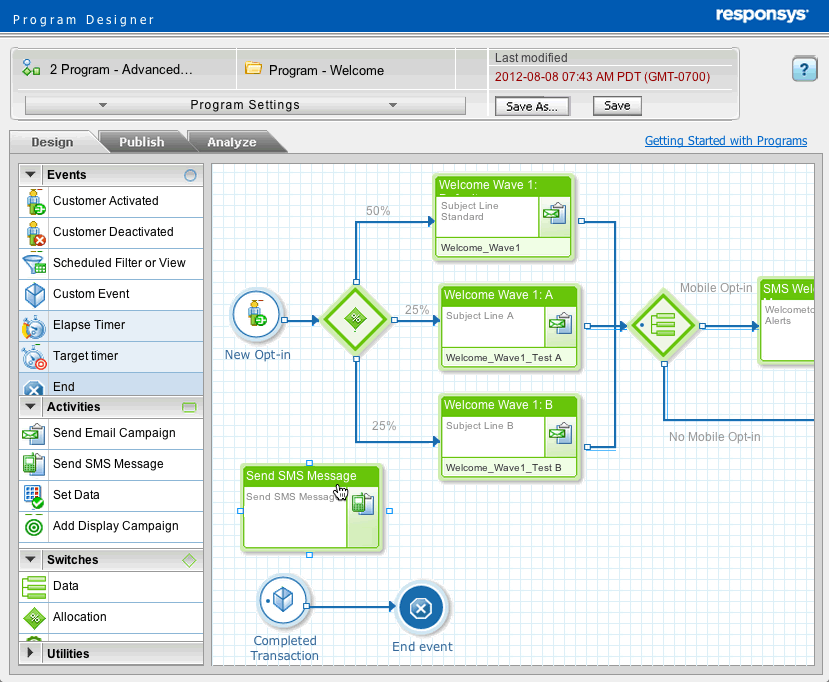Pick the Set Data icon
The height and width of the screenshot is (682, 829).
tap(34, 496)
